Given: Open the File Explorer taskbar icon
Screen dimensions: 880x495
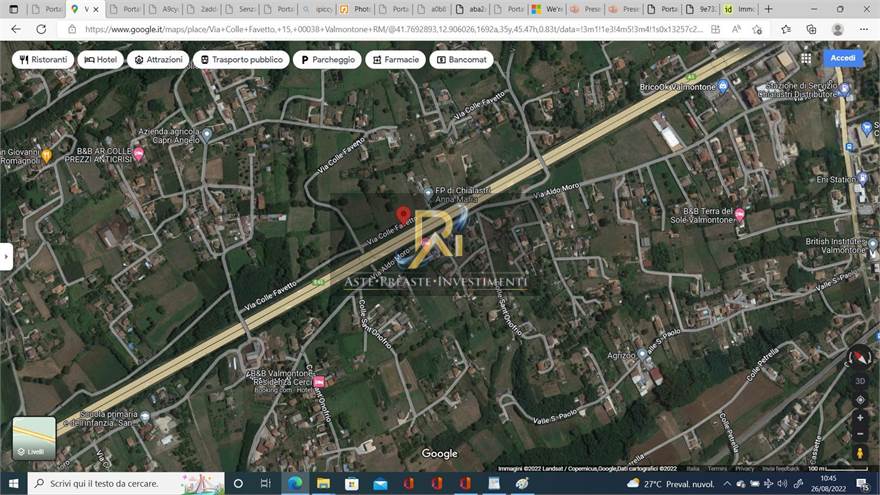Looking at the screenshot, I should (323, 484).
